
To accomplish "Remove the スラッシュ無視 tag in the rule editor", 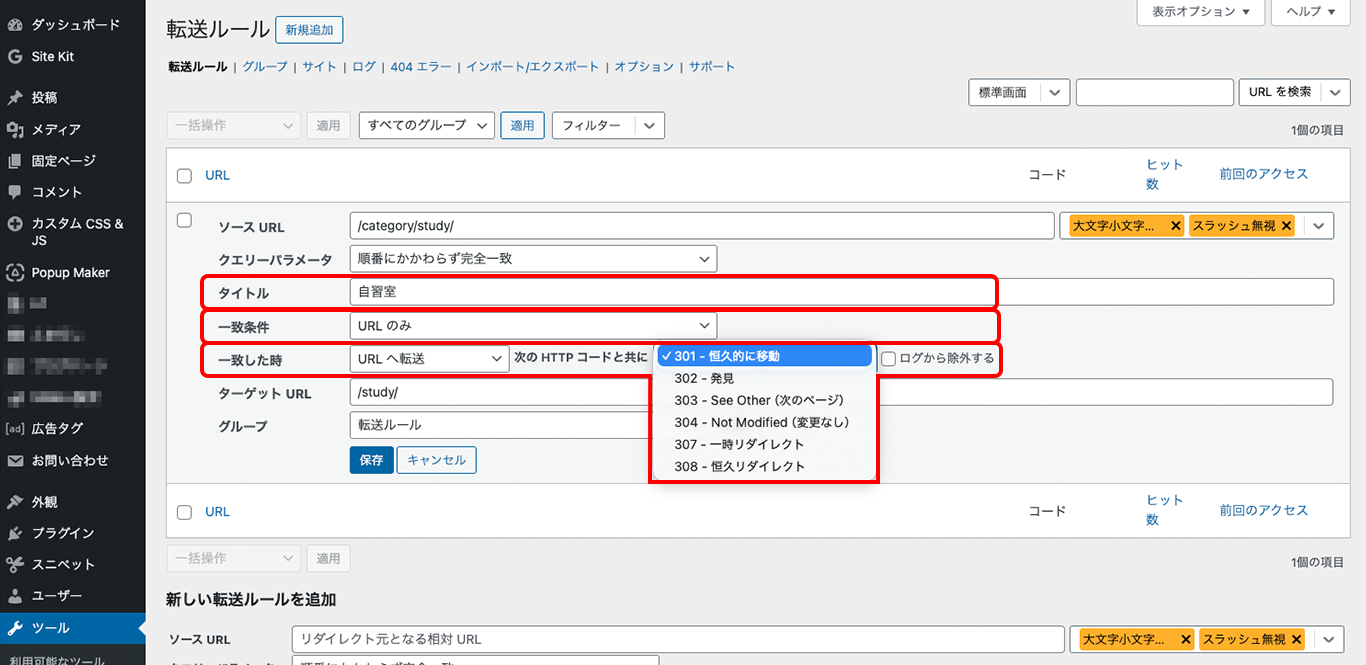I will 1286,226.
